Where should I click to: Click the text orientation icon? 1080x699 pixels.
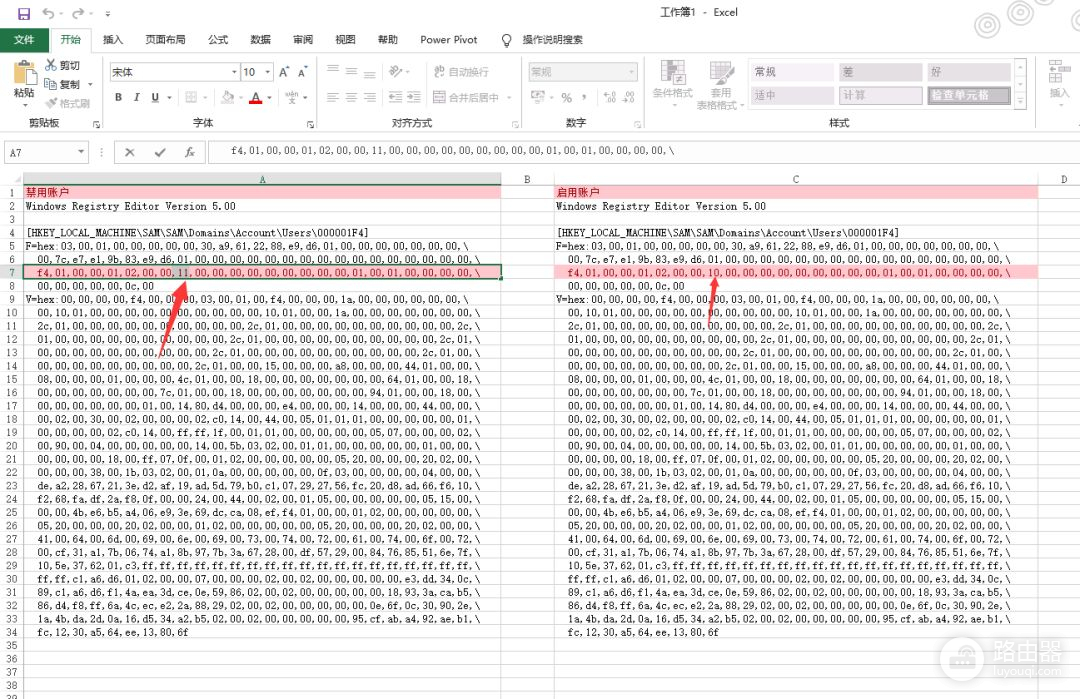tap(396, 71)
